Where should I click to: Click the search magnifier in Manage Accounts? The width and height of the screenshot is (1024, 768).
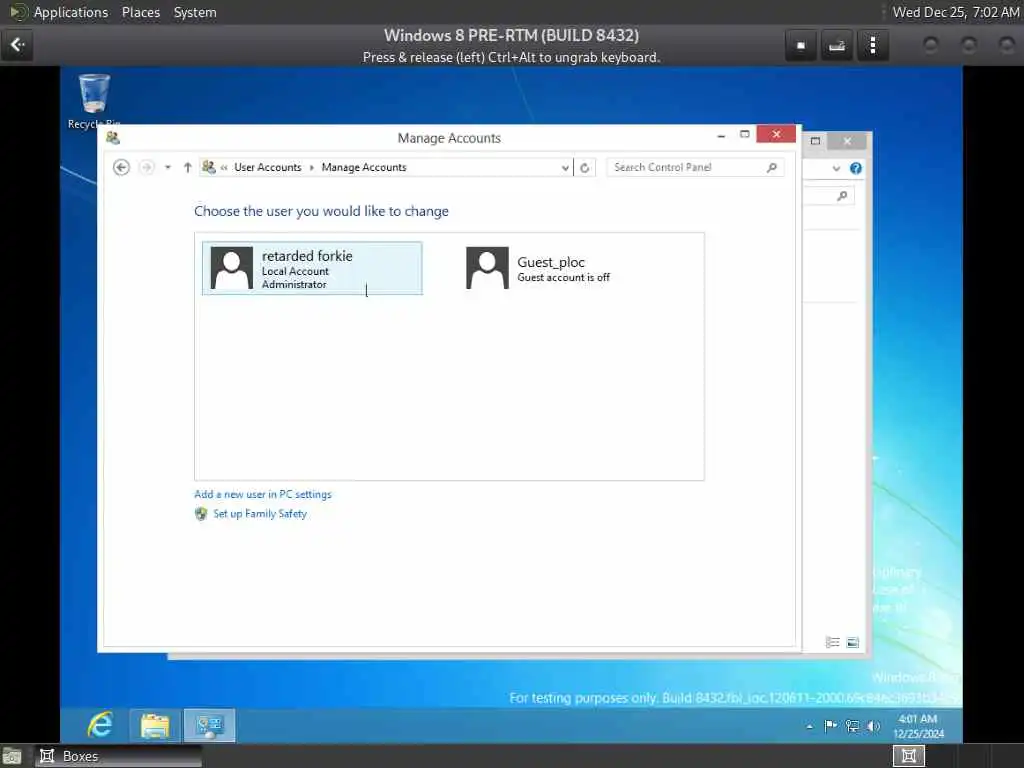pyautogui.click(x=772, y=167)
